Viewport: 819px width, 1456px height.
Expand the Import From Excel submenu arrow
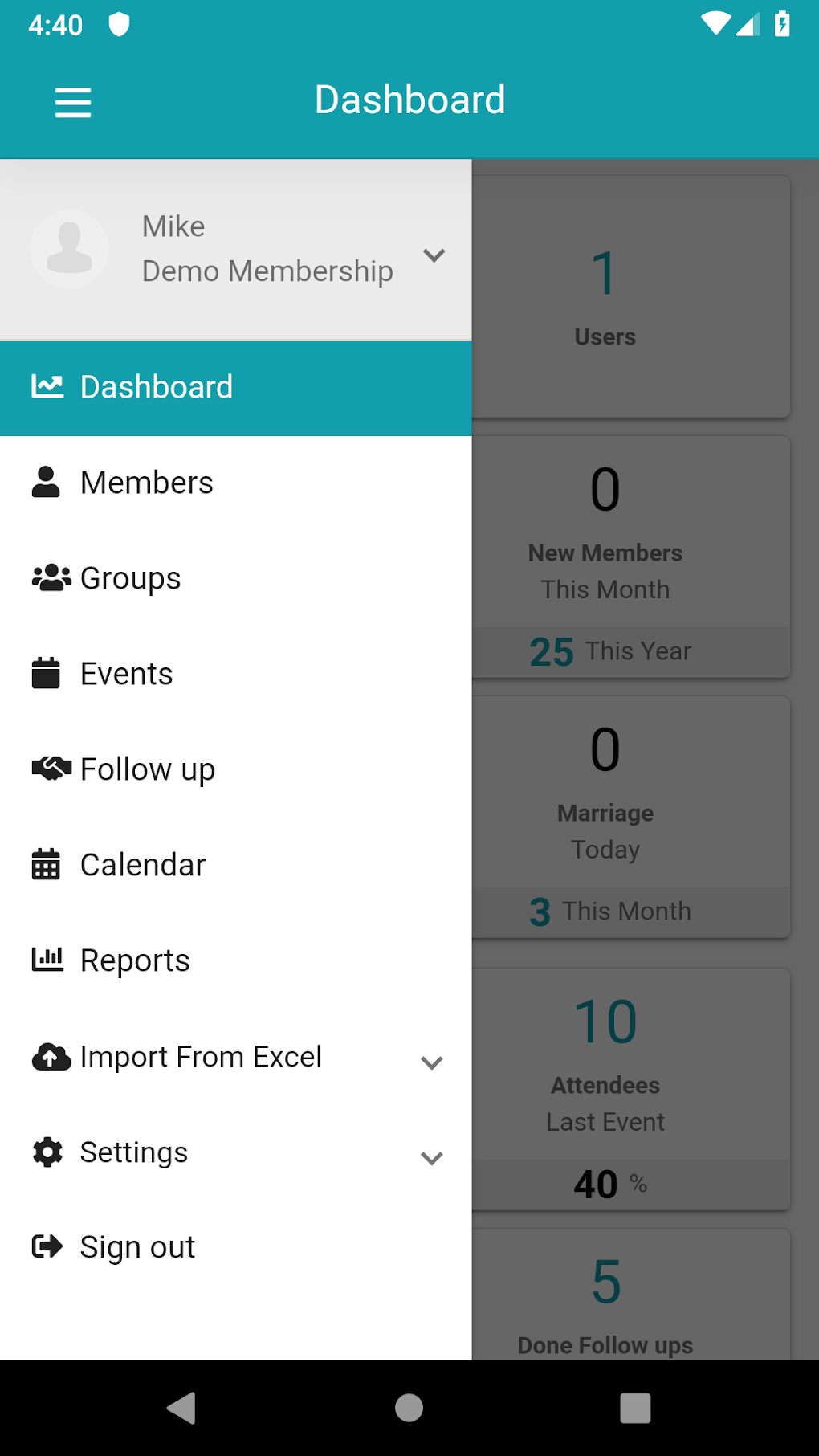(432, 1062)
